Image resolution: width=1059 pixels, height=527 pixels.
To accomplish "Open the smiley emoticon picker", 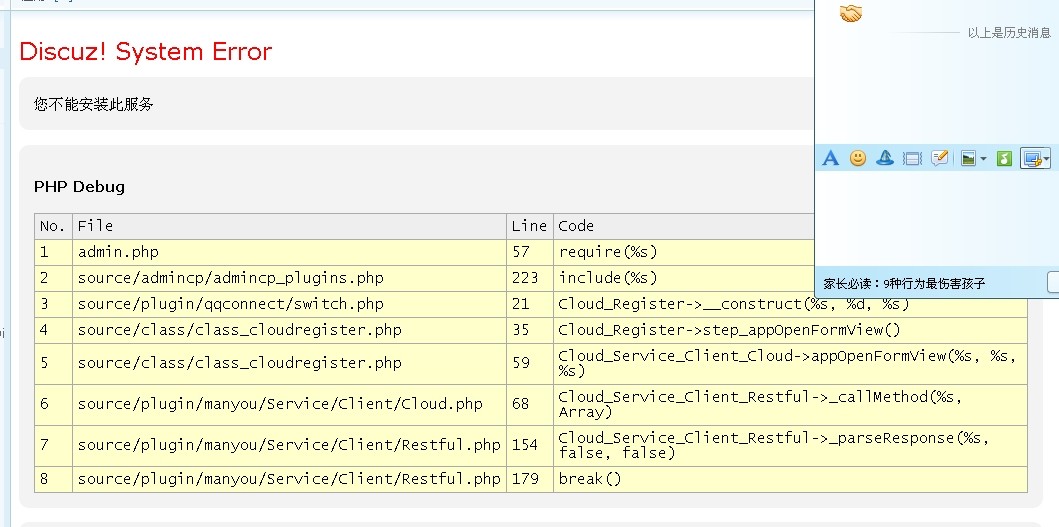I will coord(858,158).
